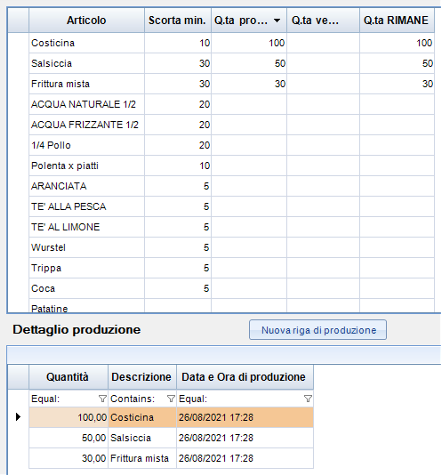The height and width of the screenshot is (475, 441).
Task: Select the Polenta x piatti row
Action: (x=231, y=166)
